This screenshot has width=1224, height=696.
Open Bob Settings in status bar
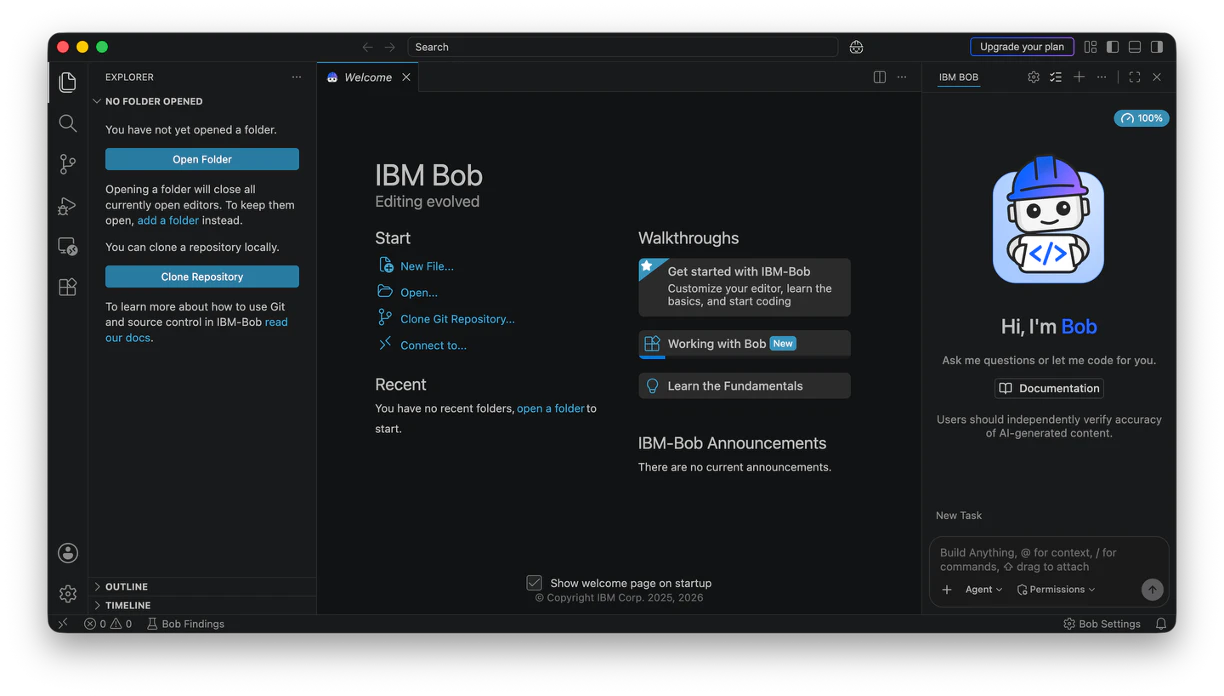point(1102,624)
